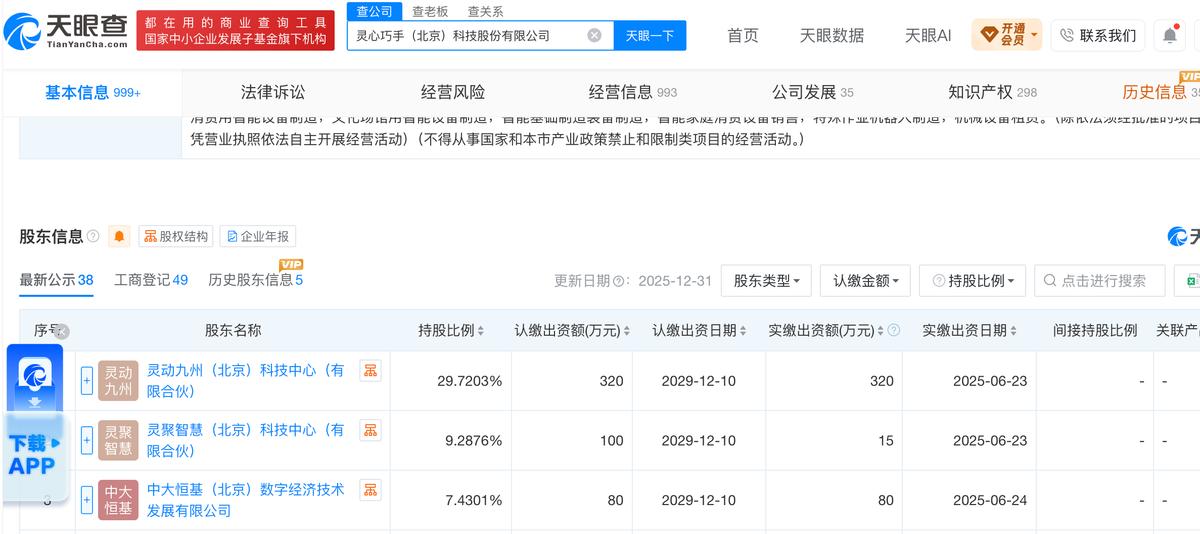Click the shareholder table search field
Screen dimensions: 1200x534
(x=1100, y=281)
